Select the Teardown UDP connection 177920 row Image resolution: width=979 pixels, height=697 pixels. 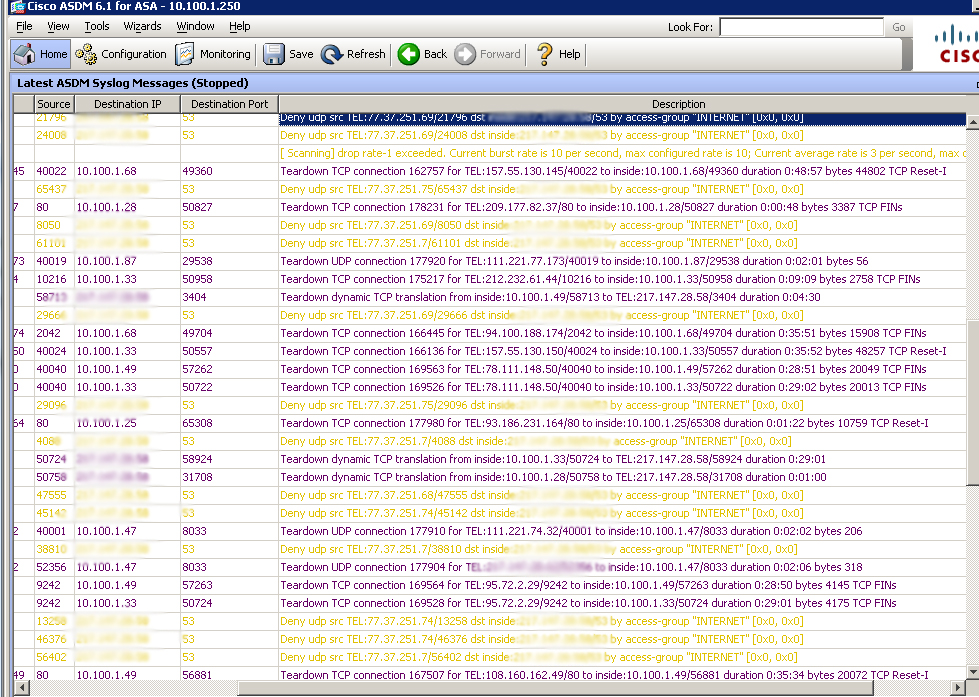(490, 261)
